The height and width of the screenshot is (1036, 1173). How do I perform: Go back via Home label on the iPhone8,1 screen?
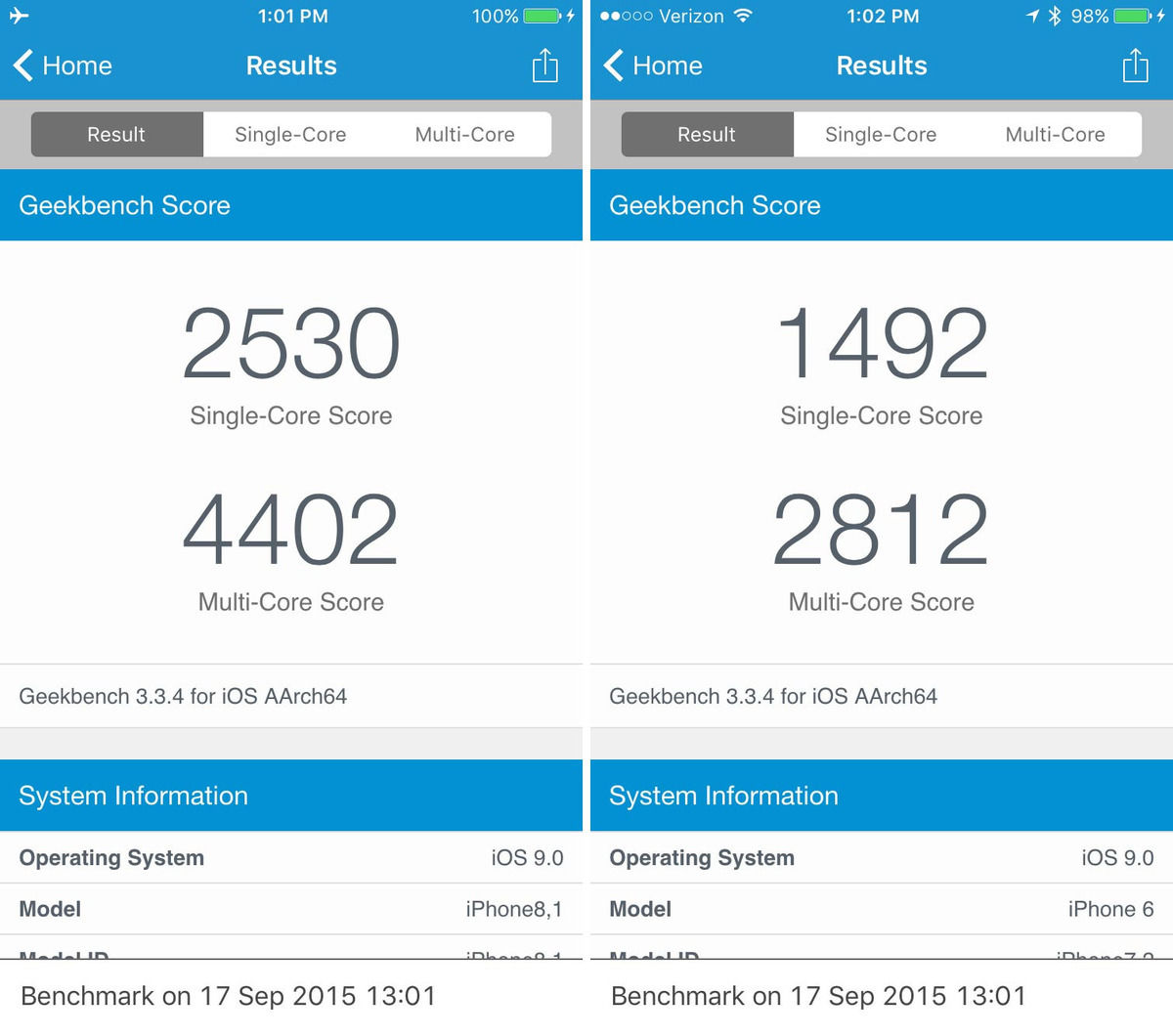point(77,65)
